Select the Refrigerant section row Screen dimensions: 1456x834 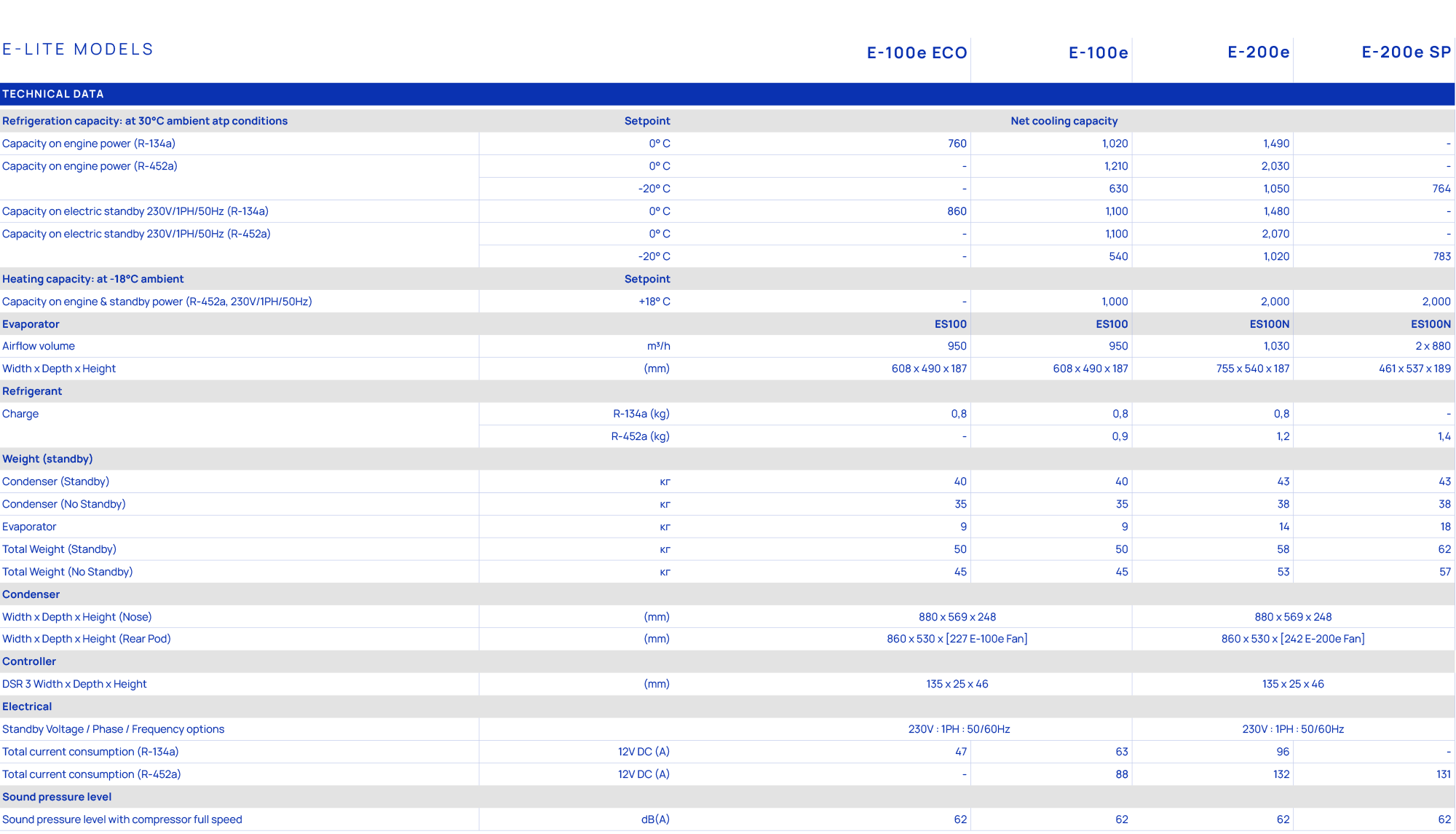coord(32,391)
